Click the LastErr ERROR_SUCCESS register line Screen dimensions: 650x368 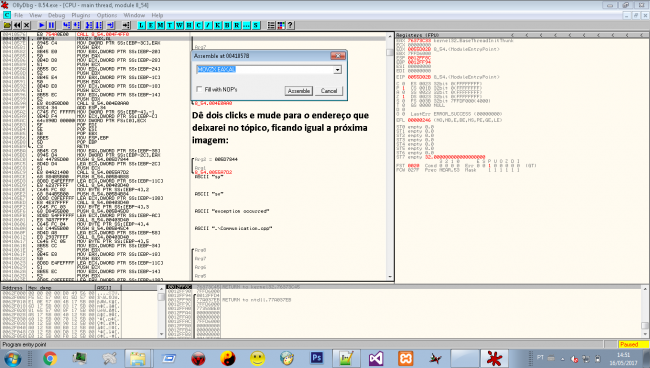point(456,114)
